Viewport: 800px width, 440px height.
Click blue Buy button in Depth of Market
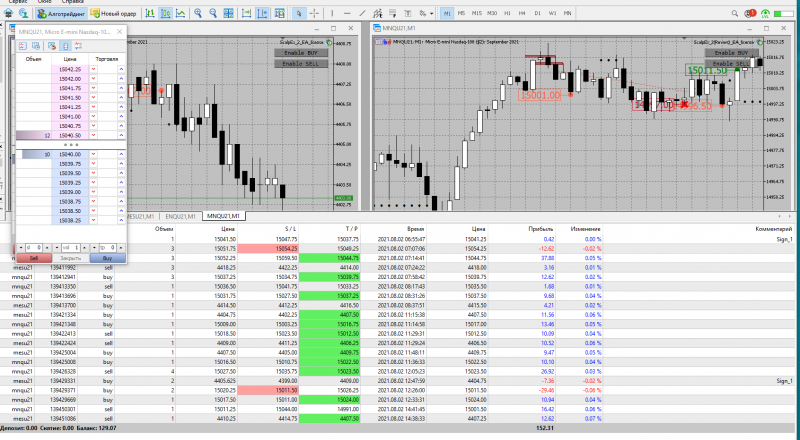coord(107,258)
